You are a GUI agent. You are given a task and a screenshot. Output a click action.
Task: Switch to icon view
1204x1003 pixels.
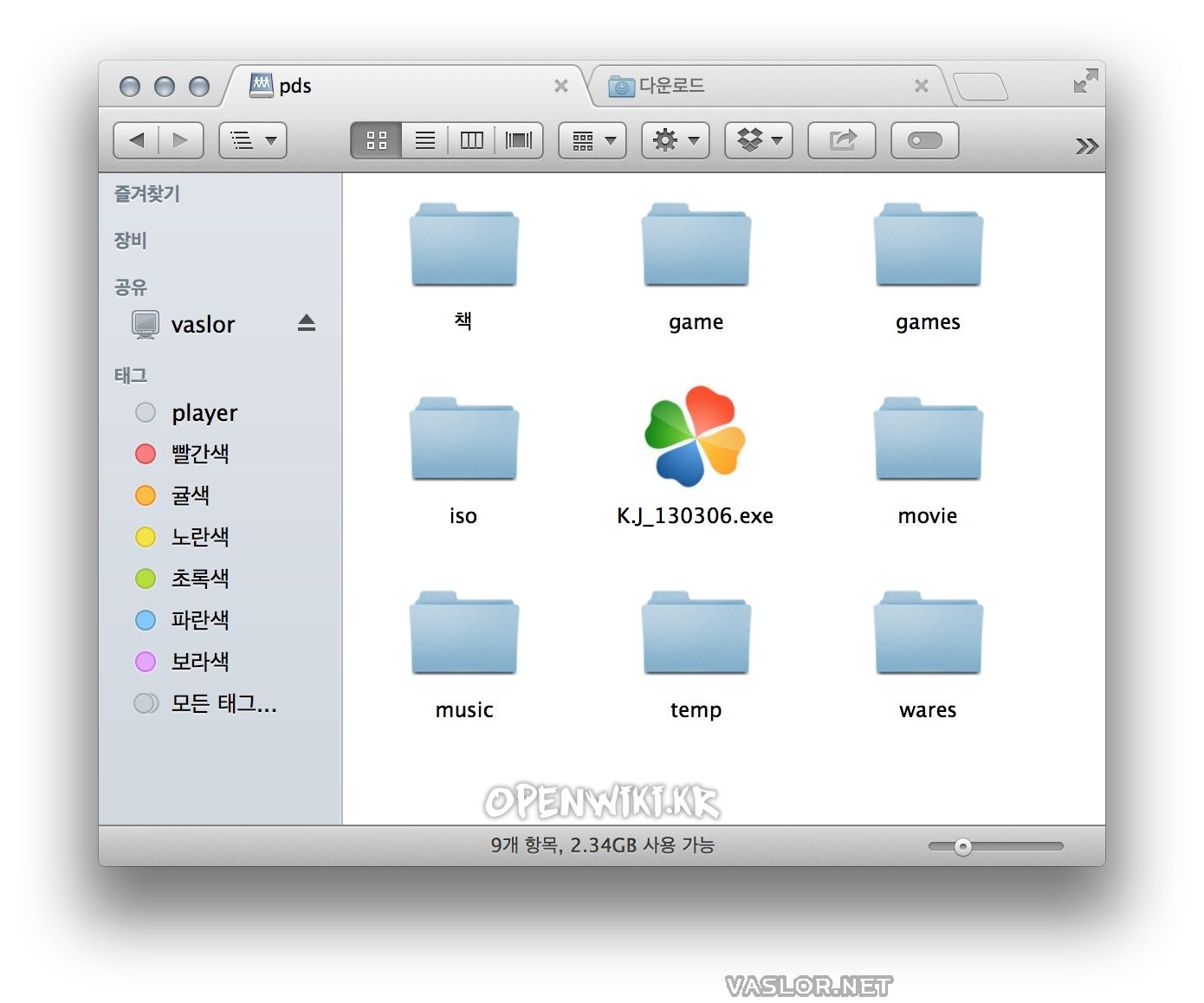[376, 140]
